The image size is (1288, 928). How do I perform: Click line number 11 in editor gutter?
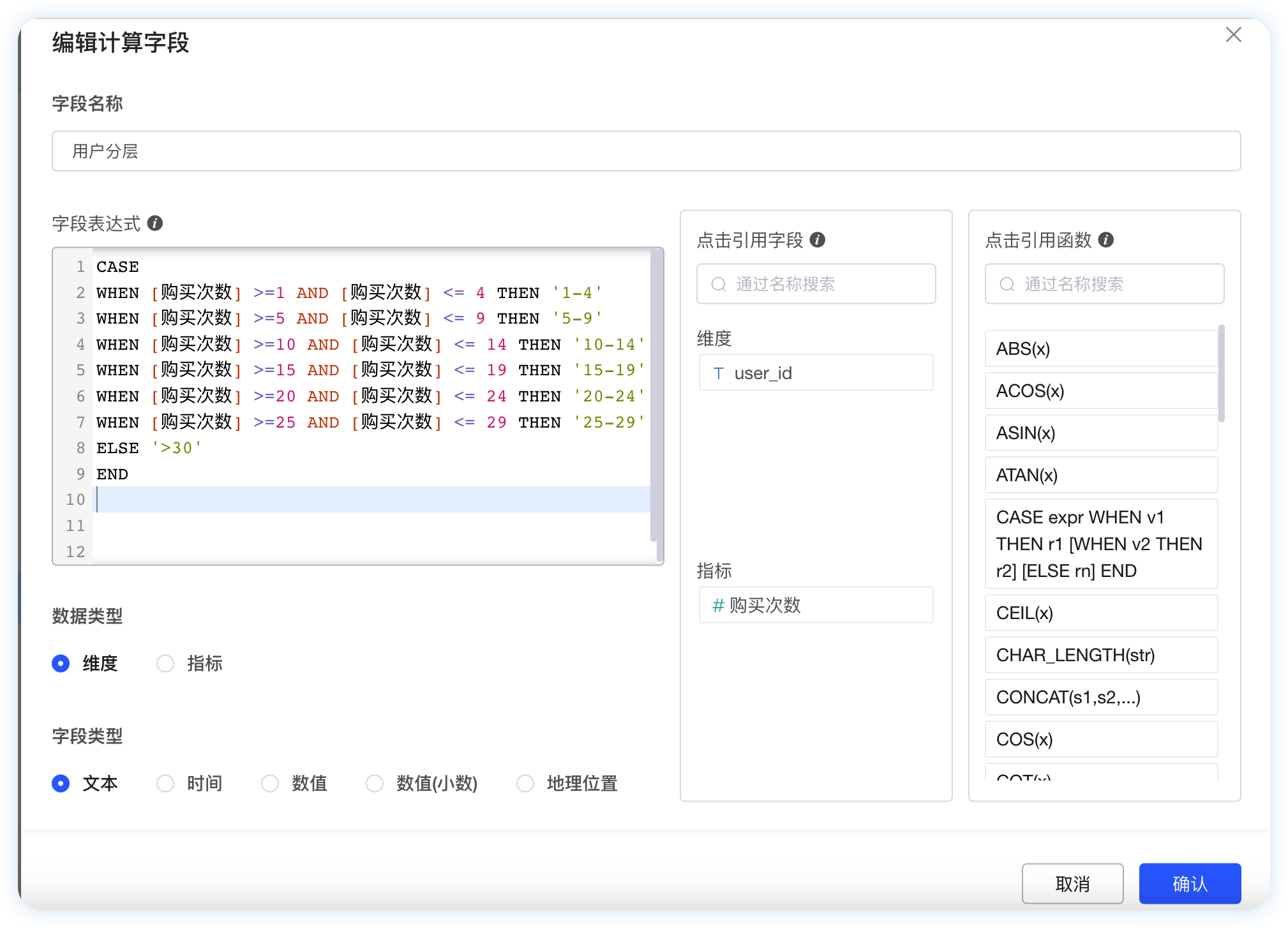coord(75,526)
